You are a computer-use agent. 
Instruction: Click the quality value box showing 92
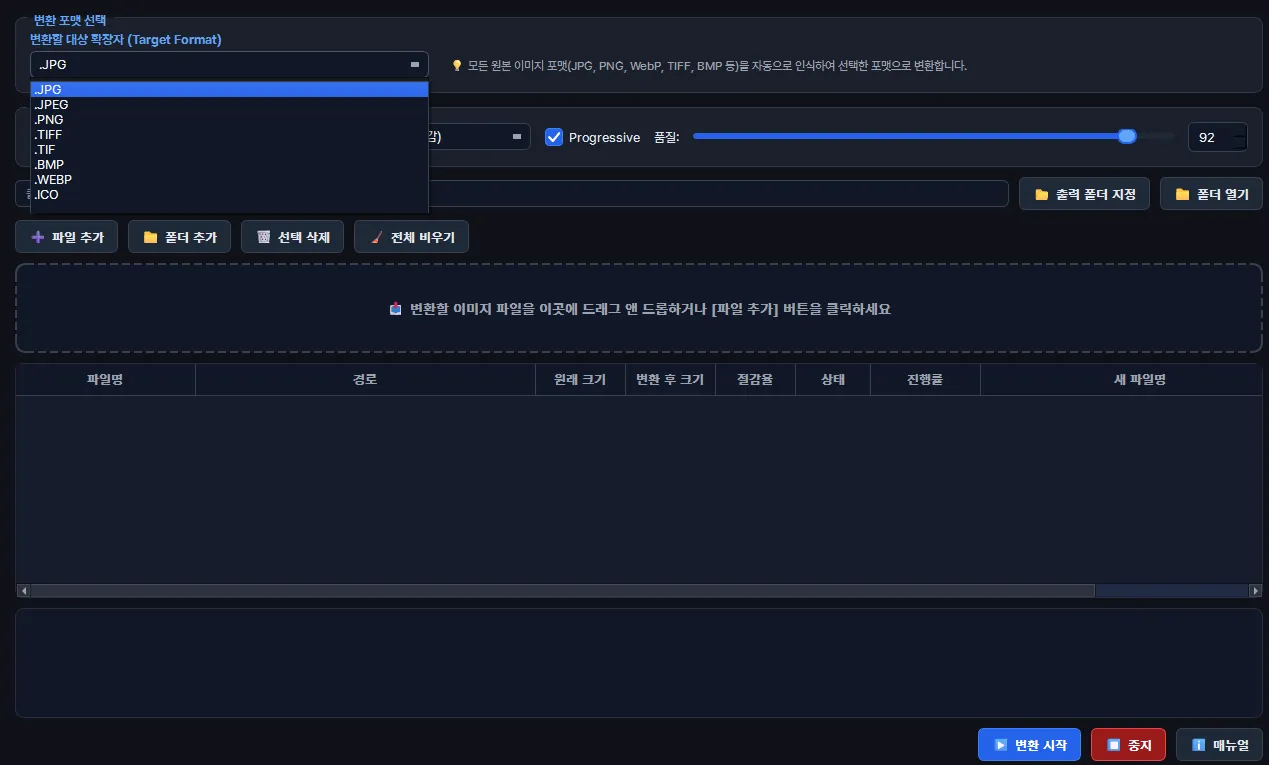[x=1217, y=137]
